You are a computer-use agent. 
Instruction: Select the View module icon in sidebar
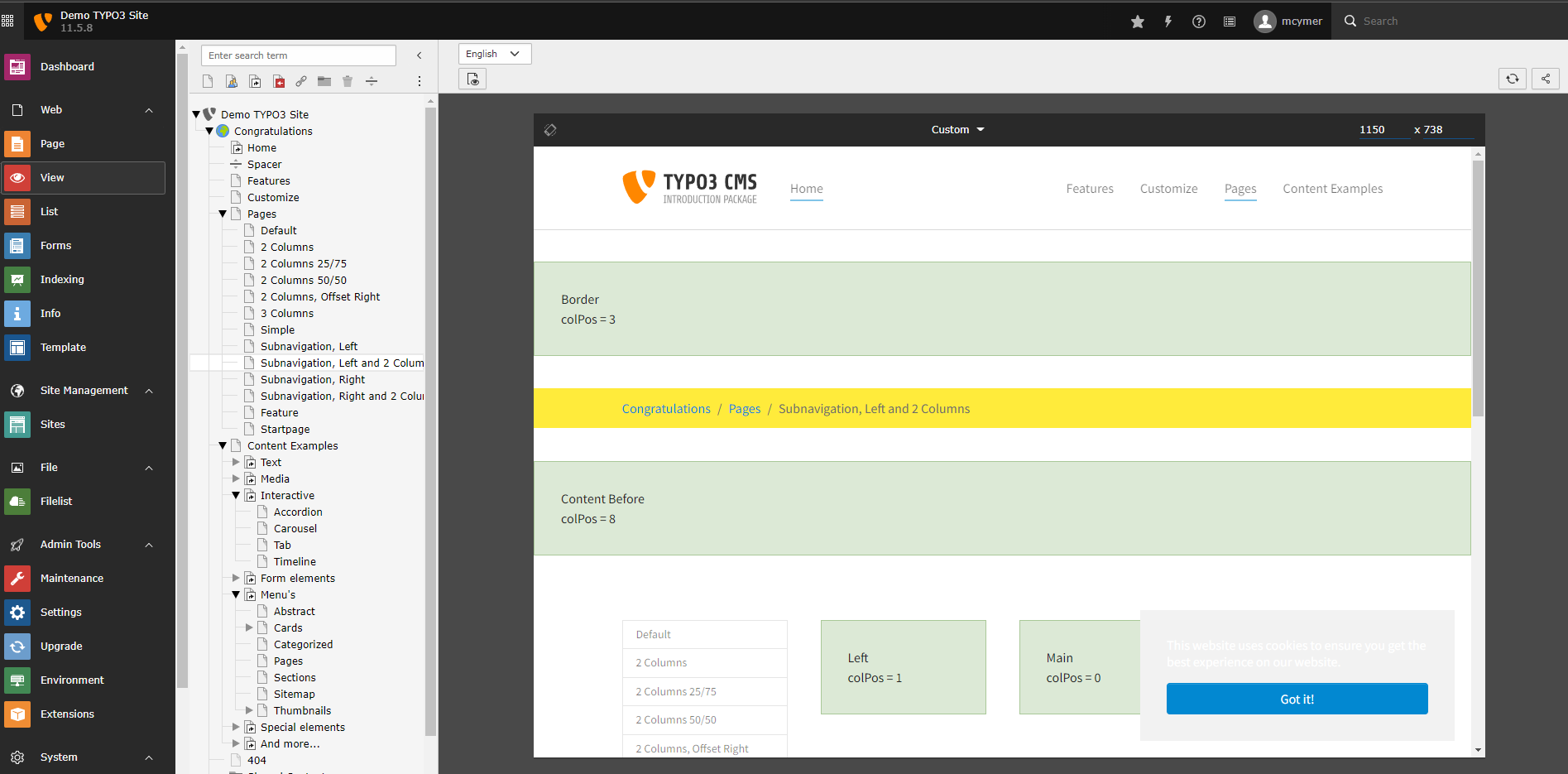click(x=17, y=177)
